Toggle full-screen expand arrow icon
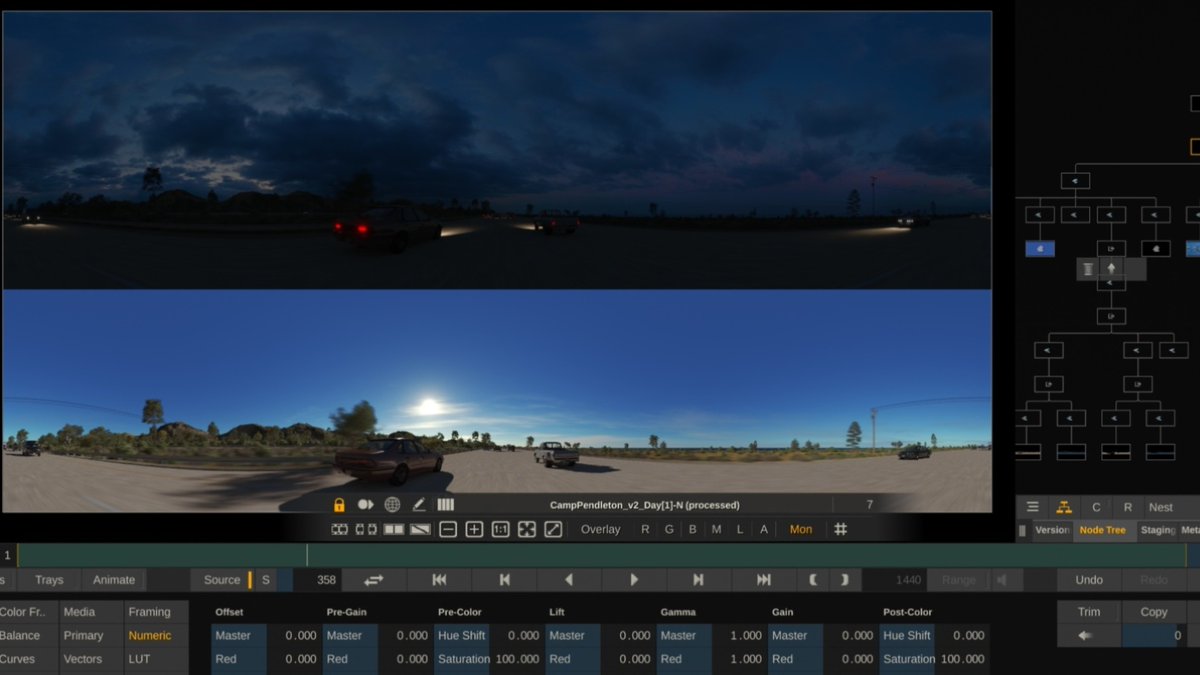This screenshot has height=675, width=1200. pos(553,529)
